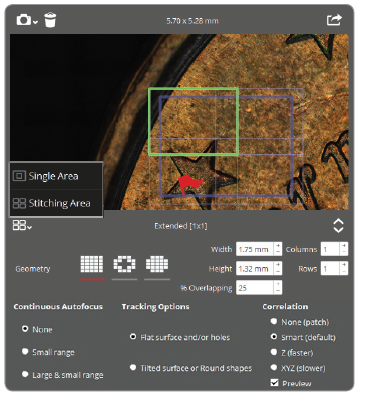Screen dimensions: 368x399
Task: Open the camera snapshot menu
Action: (27, 20)
